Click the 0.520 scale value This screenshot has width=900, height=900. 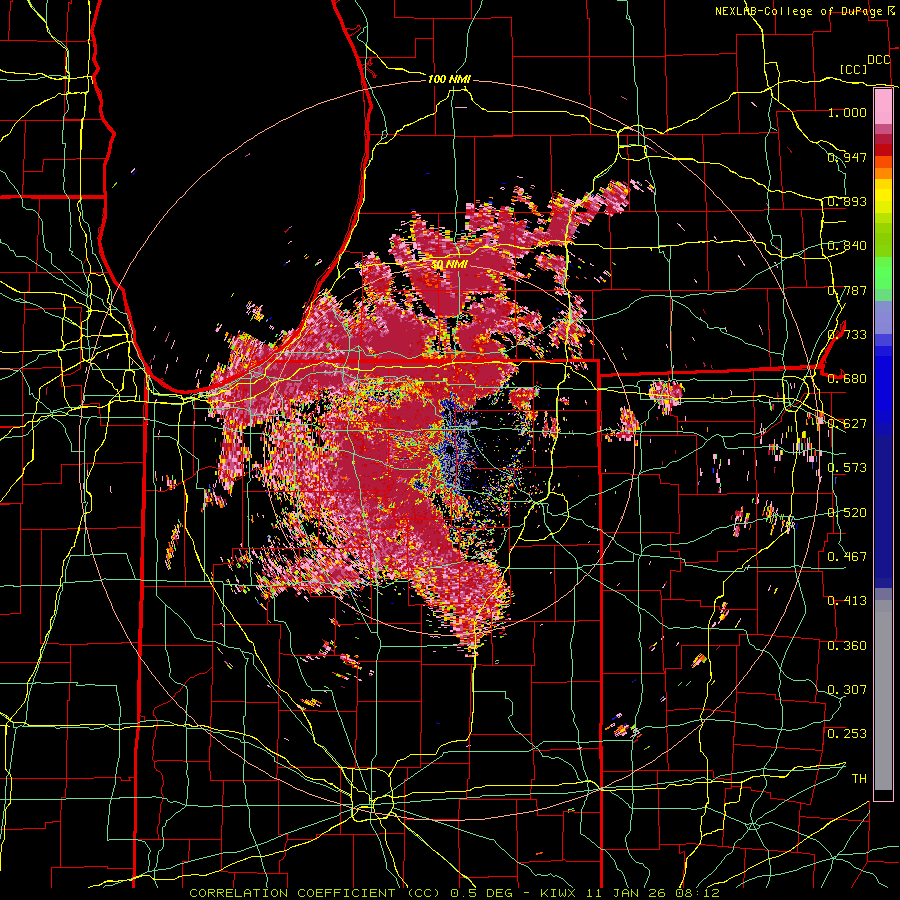847,513
